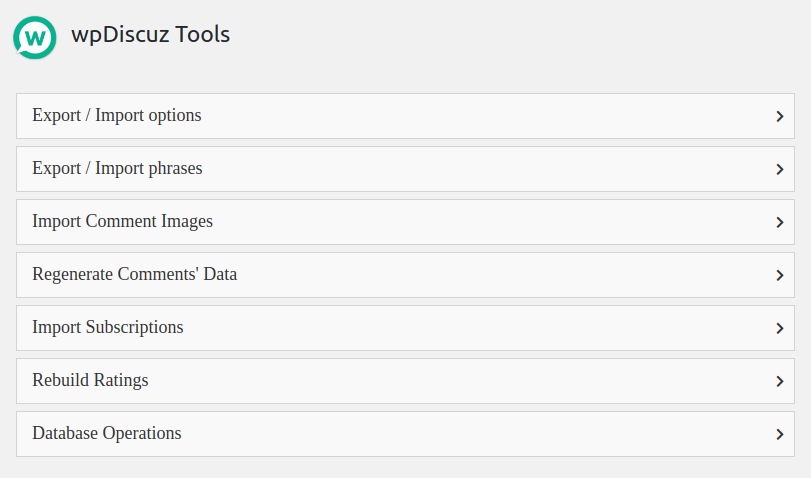Click the arrow icon for Regenerate Comments' Data
The height and width of the screenshot is (478, 811).
point(779,275)
